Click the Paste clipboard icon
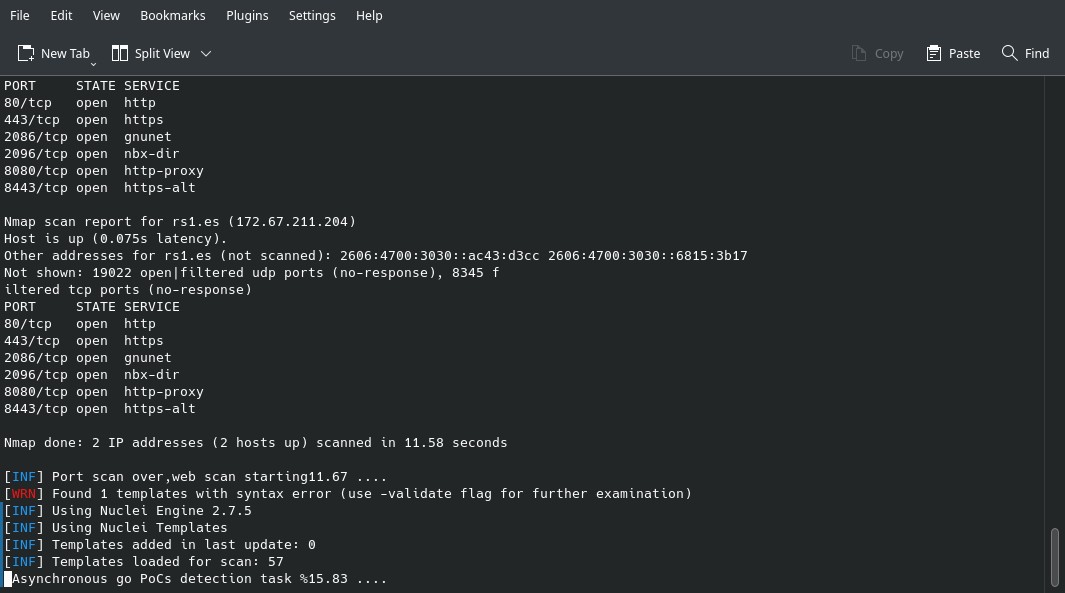The height and width of the screenshot is (593, 1065). [x=934, y=53]
